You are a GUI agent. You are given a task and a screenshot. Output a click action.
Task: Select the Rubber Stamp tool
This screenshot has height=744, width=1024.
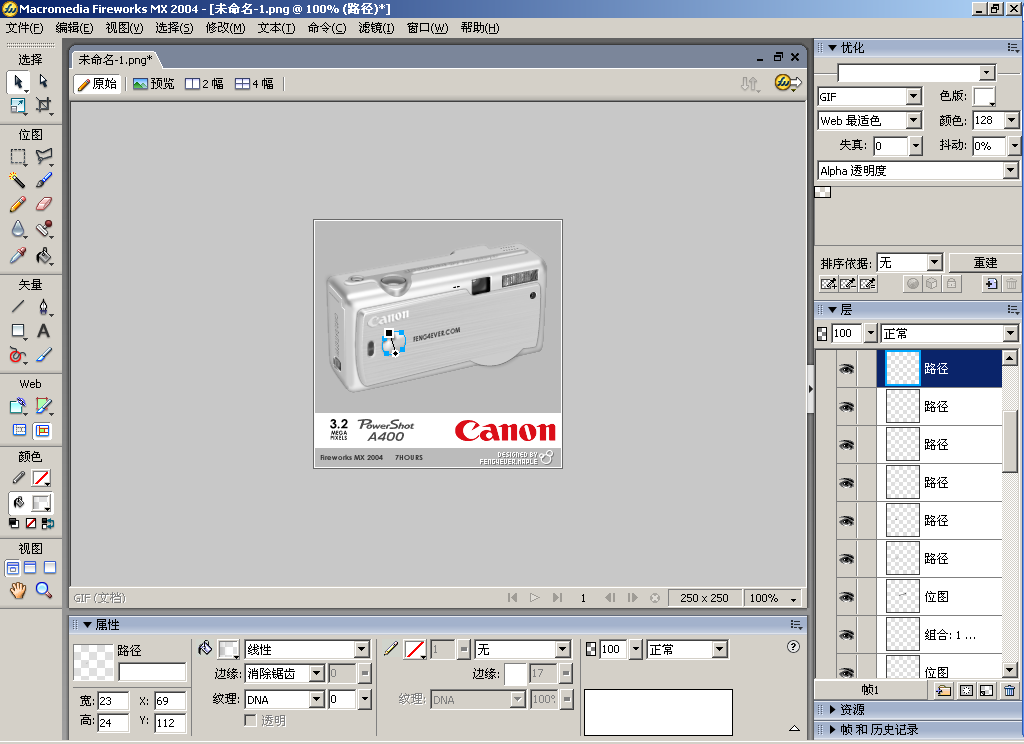43,229
